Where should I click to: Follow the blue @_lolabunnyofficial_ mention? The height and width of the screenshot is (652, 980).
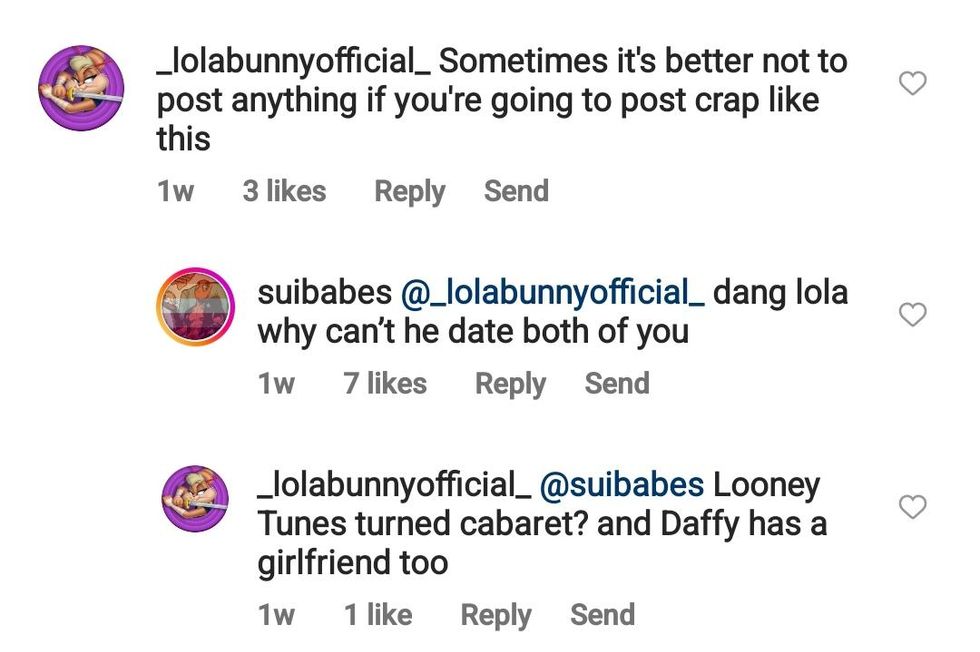point(551,292)
